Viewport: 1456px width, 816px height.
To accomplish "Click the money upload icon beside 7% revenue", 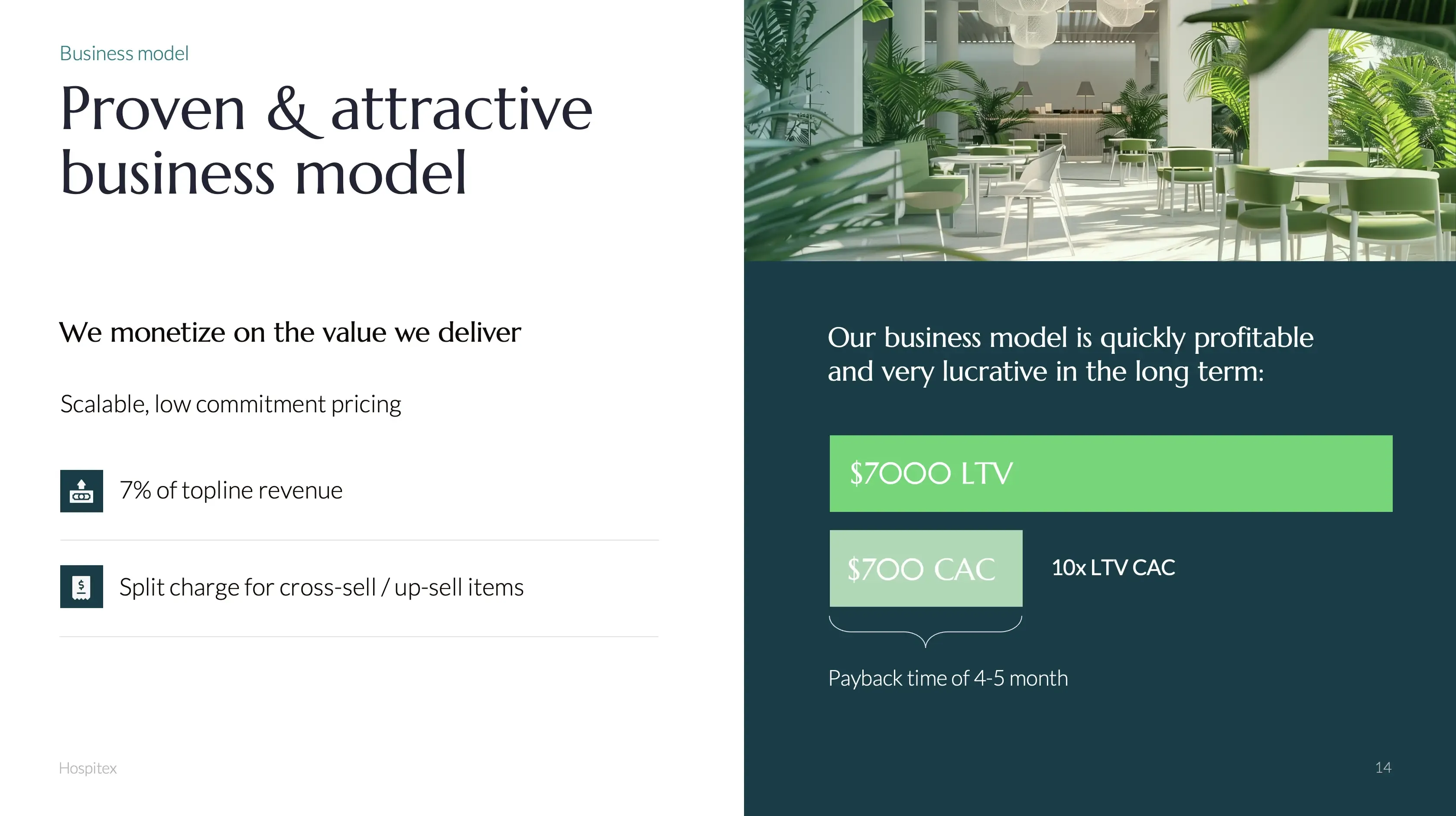I will coord(81,490).
